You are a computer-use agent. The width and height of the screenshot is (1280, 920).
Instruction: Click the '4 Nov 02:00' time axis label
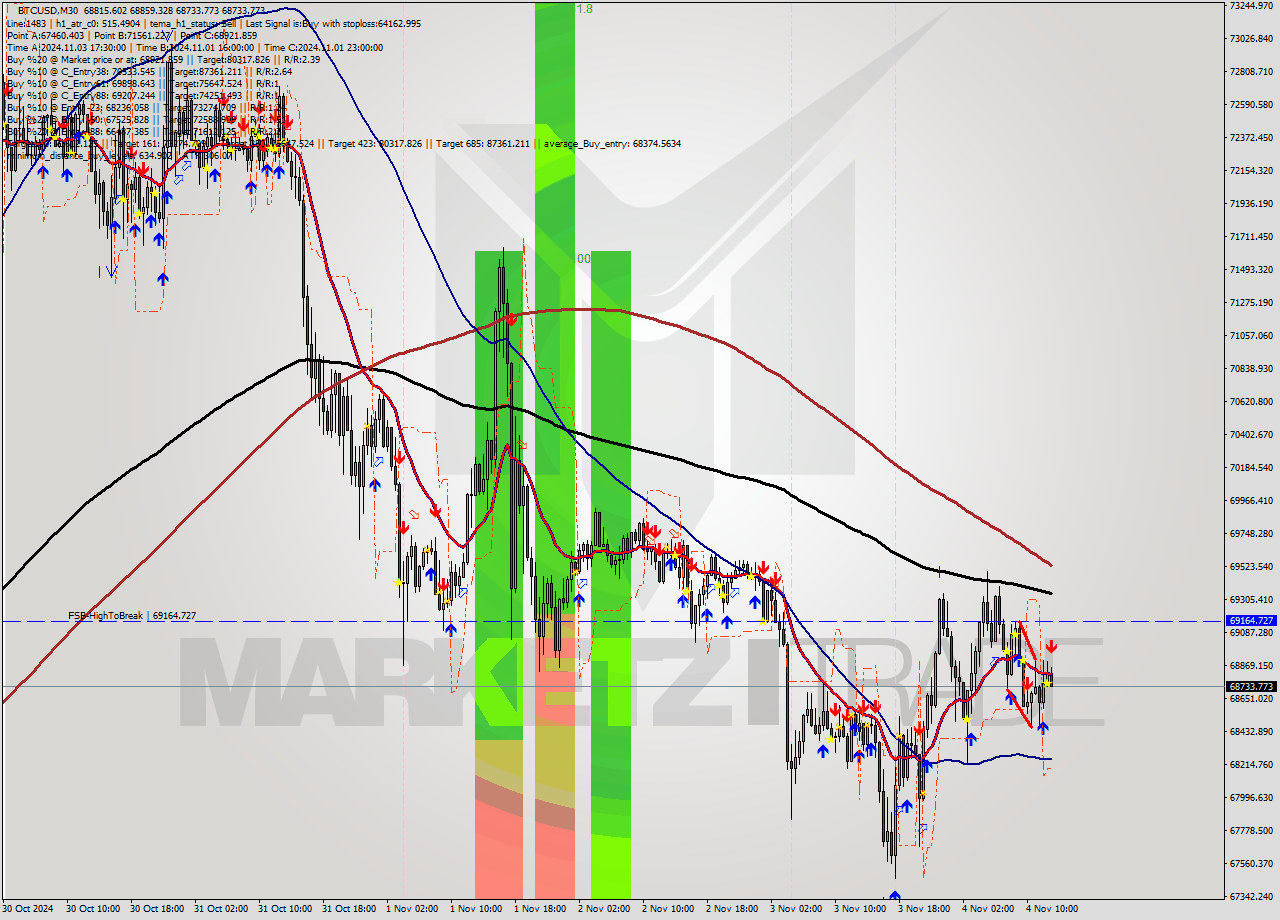point(988,909)
